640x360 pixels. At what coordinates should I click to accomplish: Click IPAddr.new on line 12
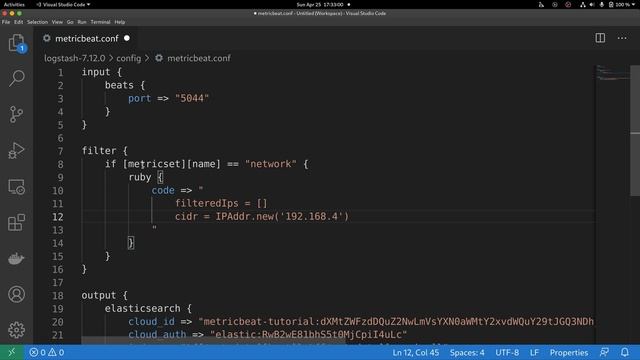click(x=244, y=216)
